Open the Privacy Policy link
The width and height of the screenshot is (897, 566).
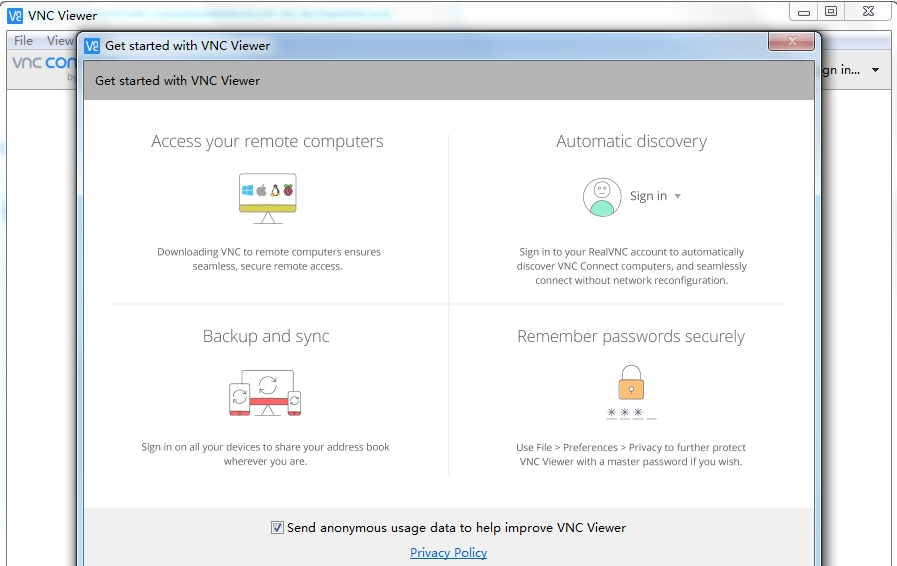[448, 553]
